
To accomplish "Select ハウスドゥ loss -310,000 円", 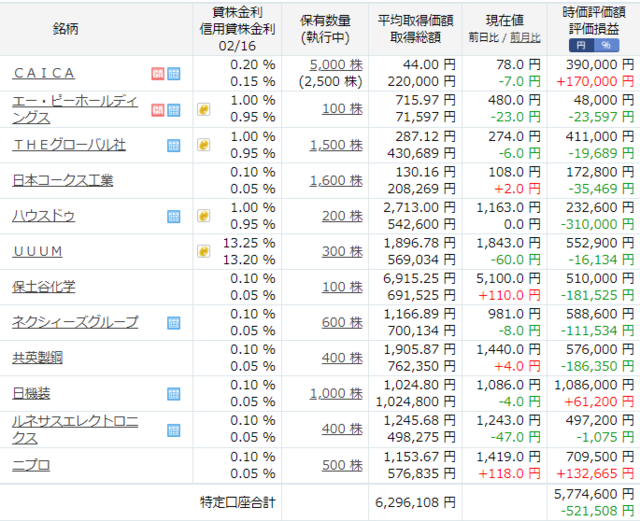I will tap(597, 224).
